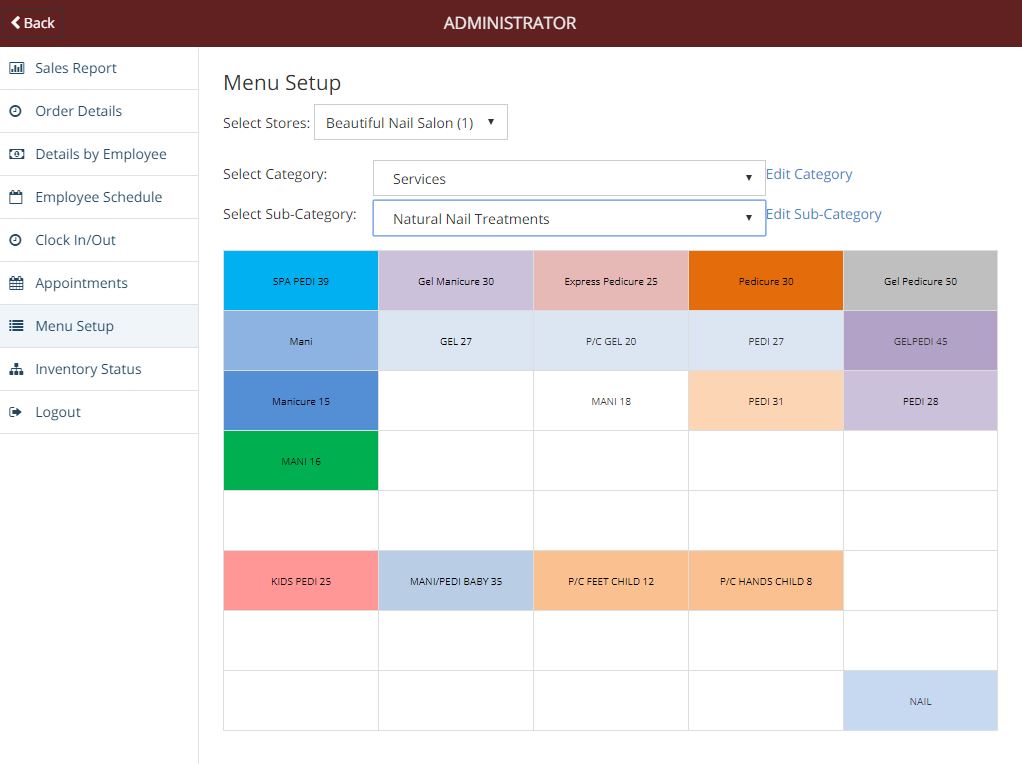The width and height of the screenshot is (1022, 764).
Task: Click the NAIL tile
Action: click(x=920, y=701)
